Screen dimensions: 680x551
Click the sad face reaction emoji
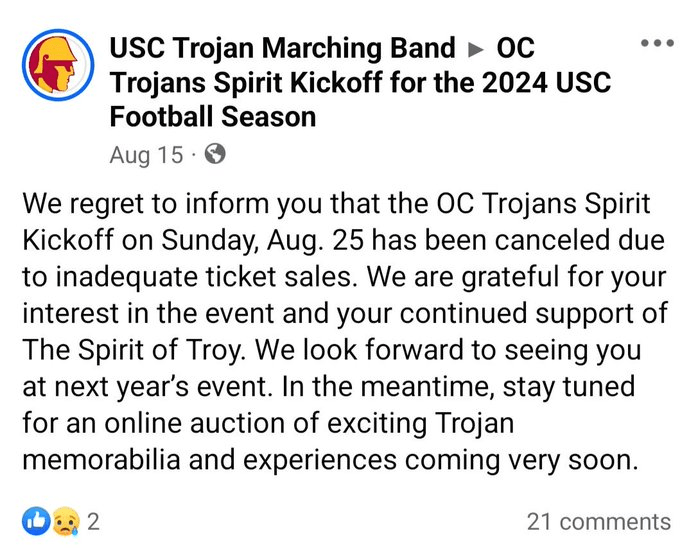pos(66,521)
